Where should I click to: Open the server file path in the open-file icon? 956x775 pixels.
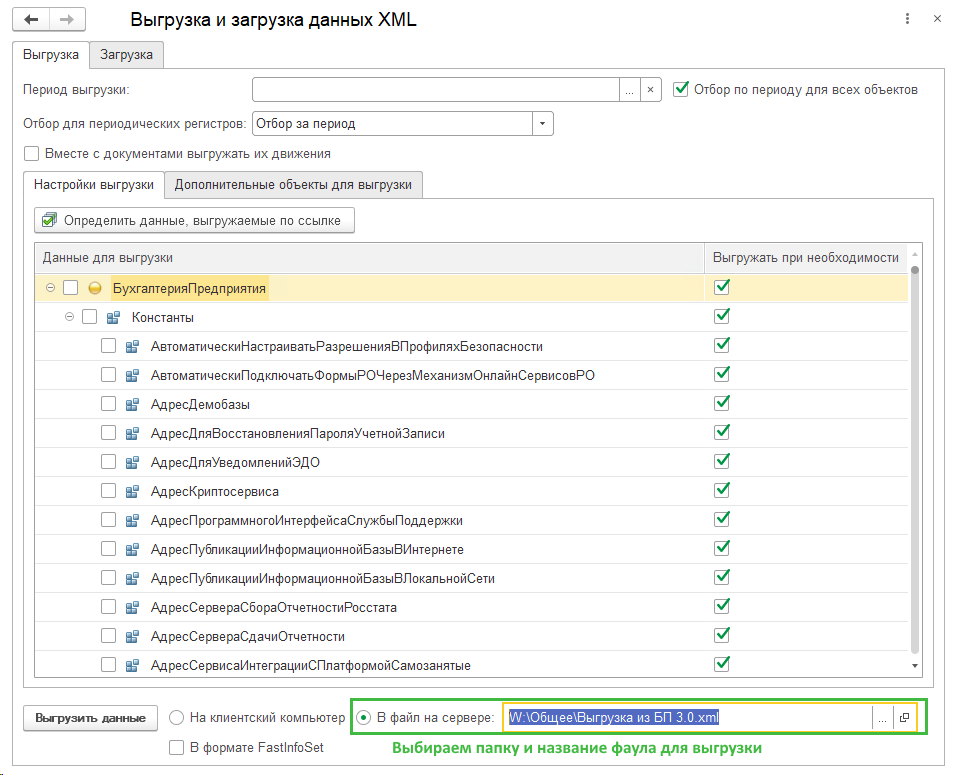pos(904,718)
